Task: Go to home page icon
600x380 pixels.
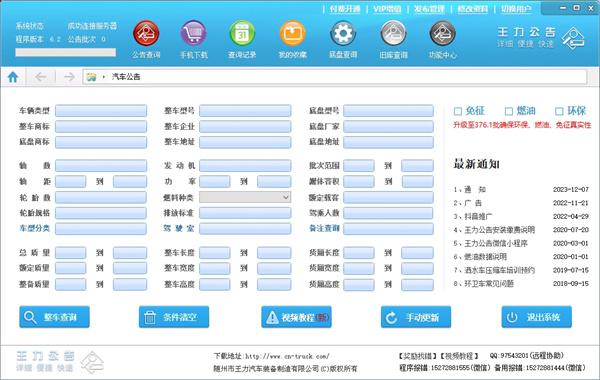Action: 13,77
